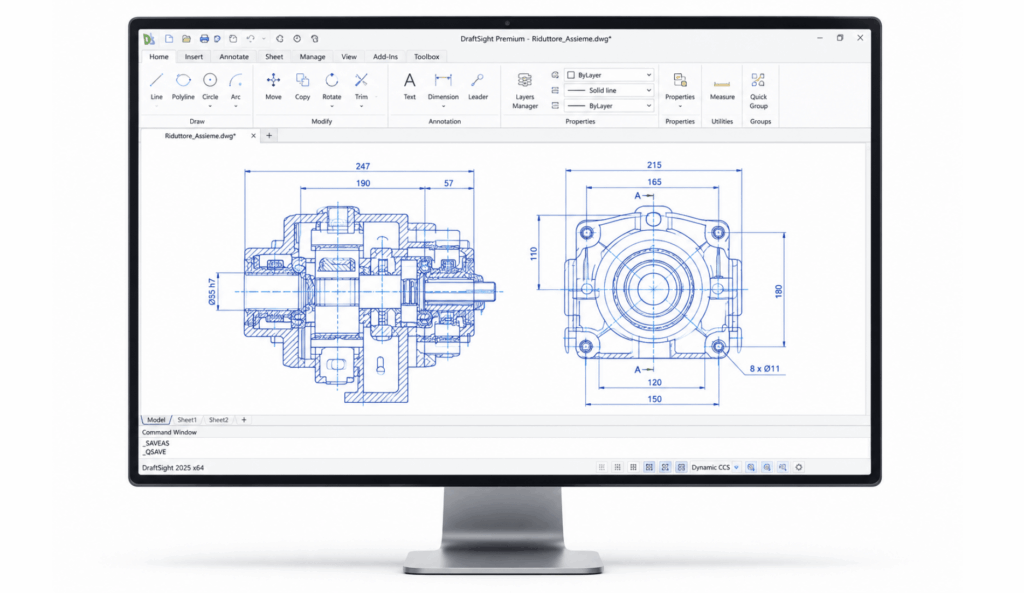This screenshot has height=593, width=1024.
Task: Expand the Arc tool options arrow
Action: coord(236,106)
